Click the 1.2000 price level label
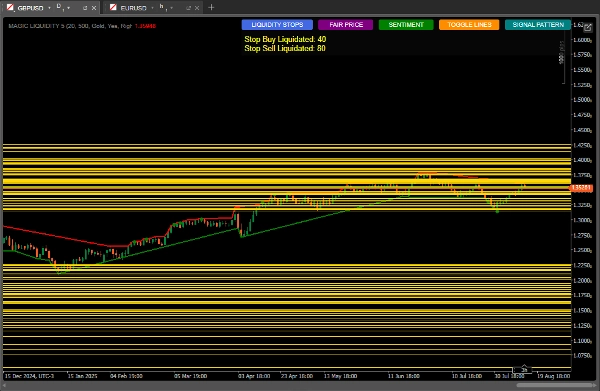600x391 pixels. click(x=582, y=280)
